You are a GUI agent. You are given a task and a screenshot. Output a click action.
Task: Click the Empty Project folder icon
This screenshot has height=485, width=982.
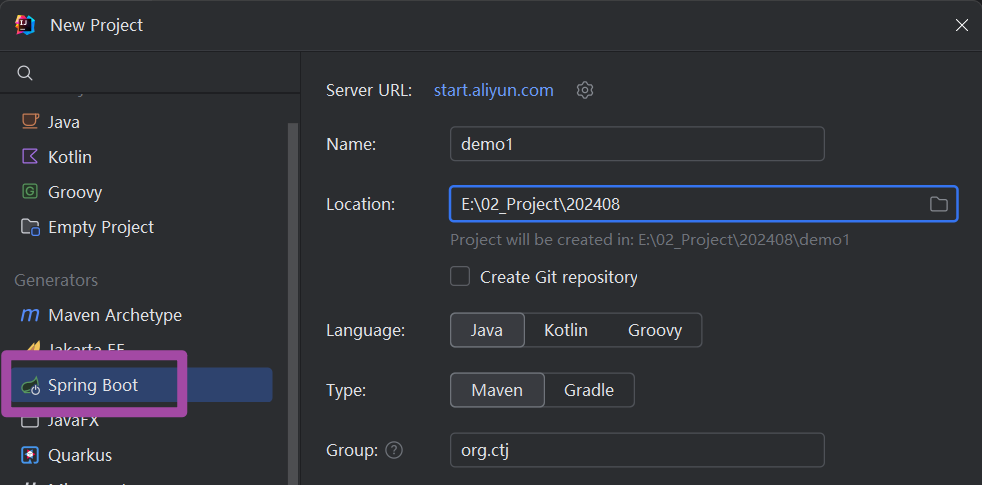point(30,226)
